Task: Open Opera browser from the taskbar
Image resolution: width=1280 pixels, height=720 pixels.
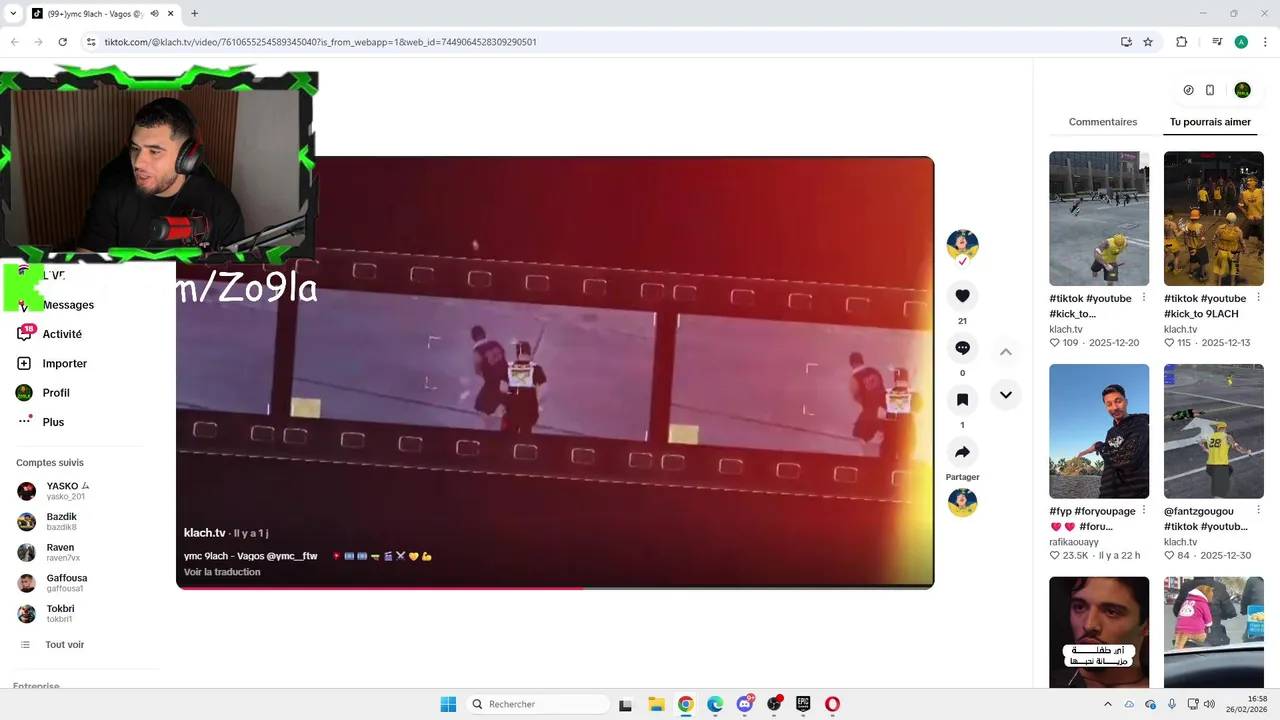Action: [x=832, y=704]
